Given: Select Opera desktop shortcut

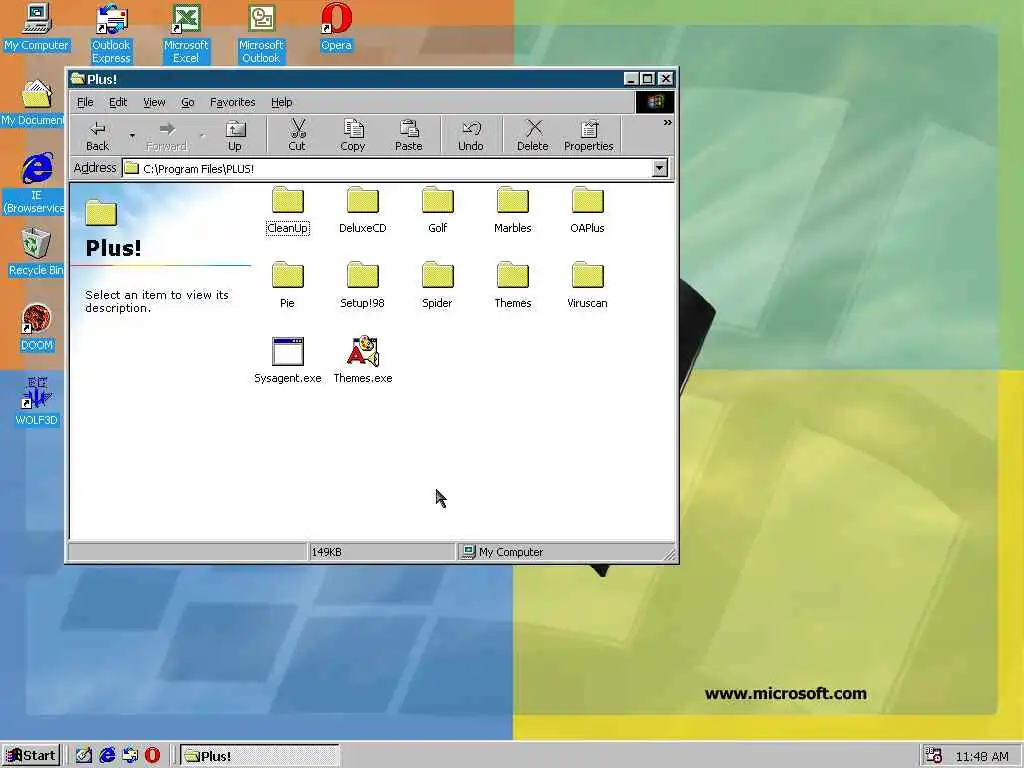Looking at the screenshot, I should [x=336, y=27].
